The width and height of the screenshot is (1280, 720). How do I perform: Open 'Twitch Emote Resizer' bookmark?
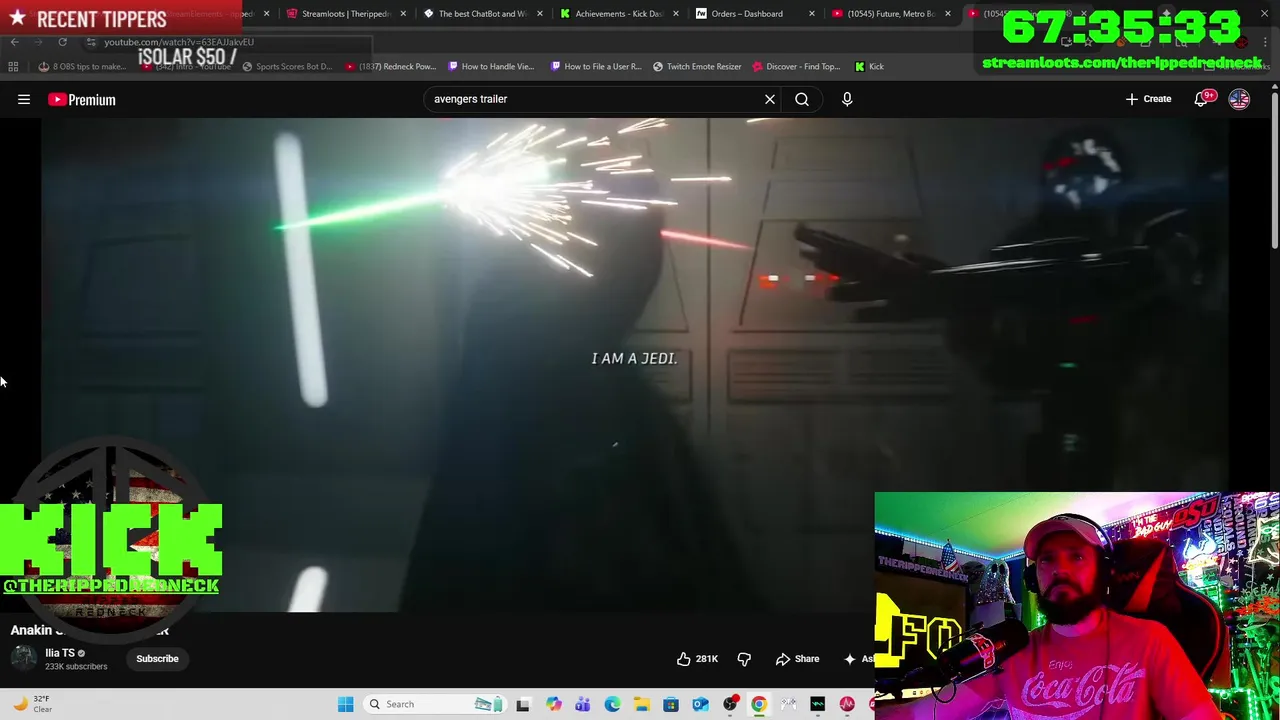pos(697,66)
